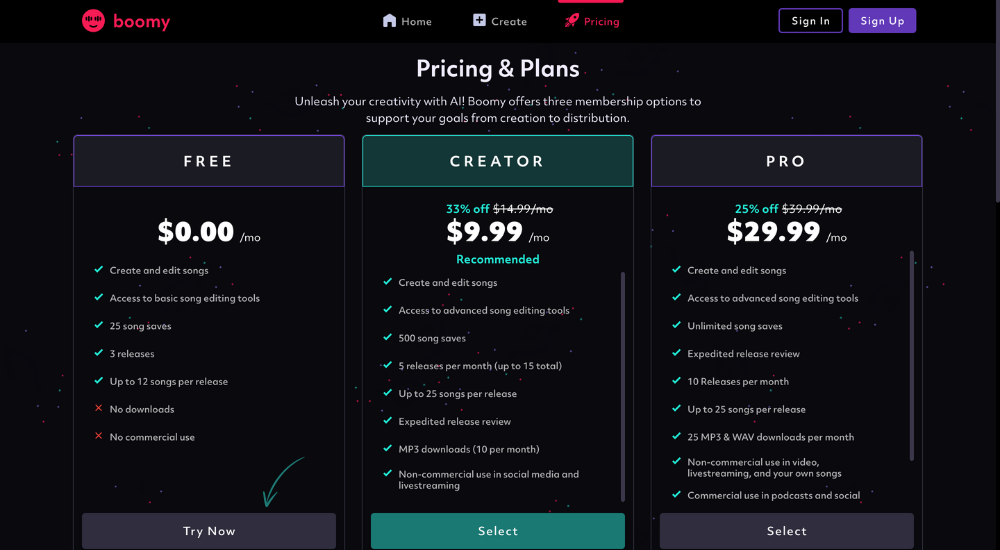The height and width of the screenshot is (550, 1000).
Task: Click the red X beside No downloads
Action: (98, 408)
